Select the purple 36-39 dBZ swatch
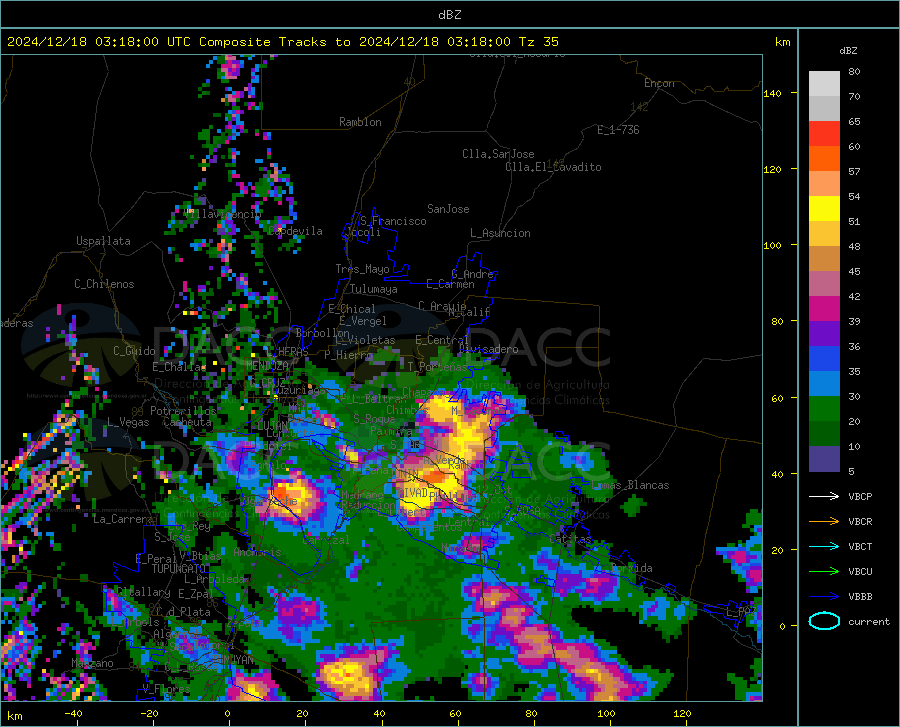The height and width of the screenshot is (727, 900). point(824,334)
